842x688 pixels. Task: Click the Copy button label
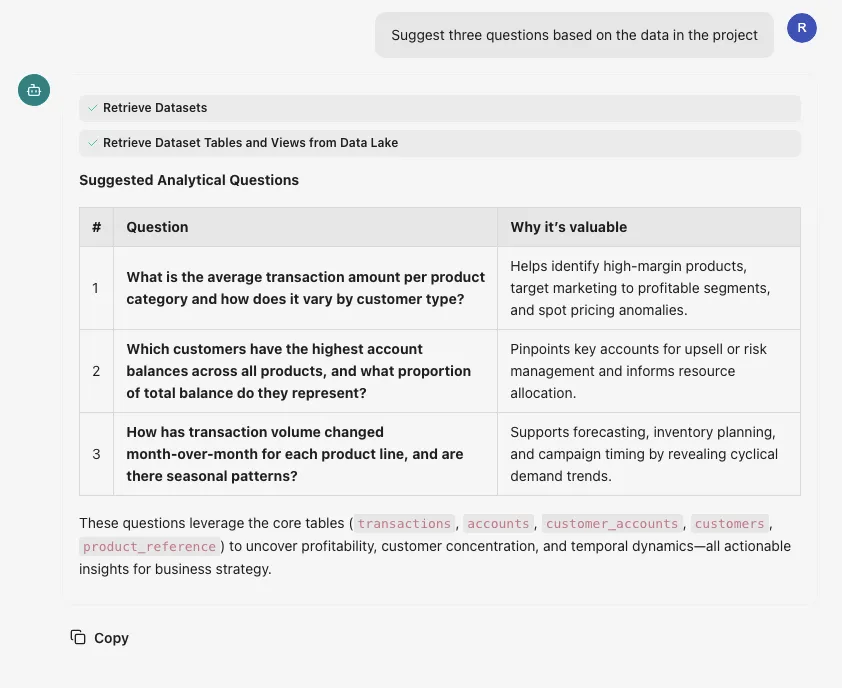[111, 638]
